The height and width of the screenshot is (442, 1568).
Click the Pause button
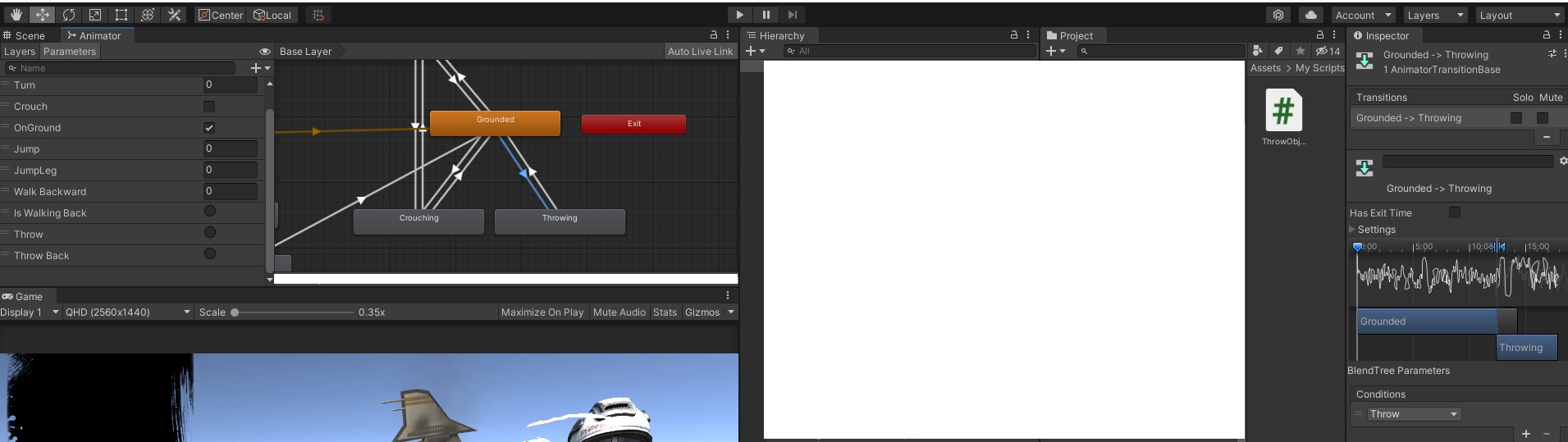click(766, 15)
